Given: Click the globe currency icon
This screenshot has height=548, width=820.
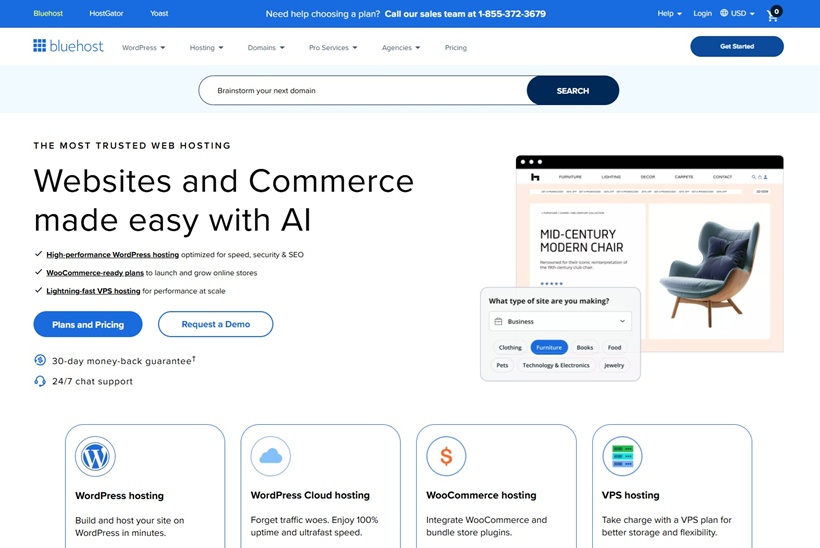Looking at the screenshot, I should [x=724, y=13].
